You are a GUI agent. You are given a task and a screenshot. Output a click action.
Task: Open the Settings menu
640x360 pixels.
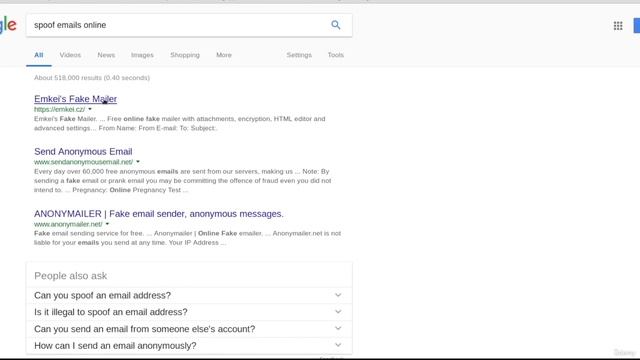click(x=299, y=55)
